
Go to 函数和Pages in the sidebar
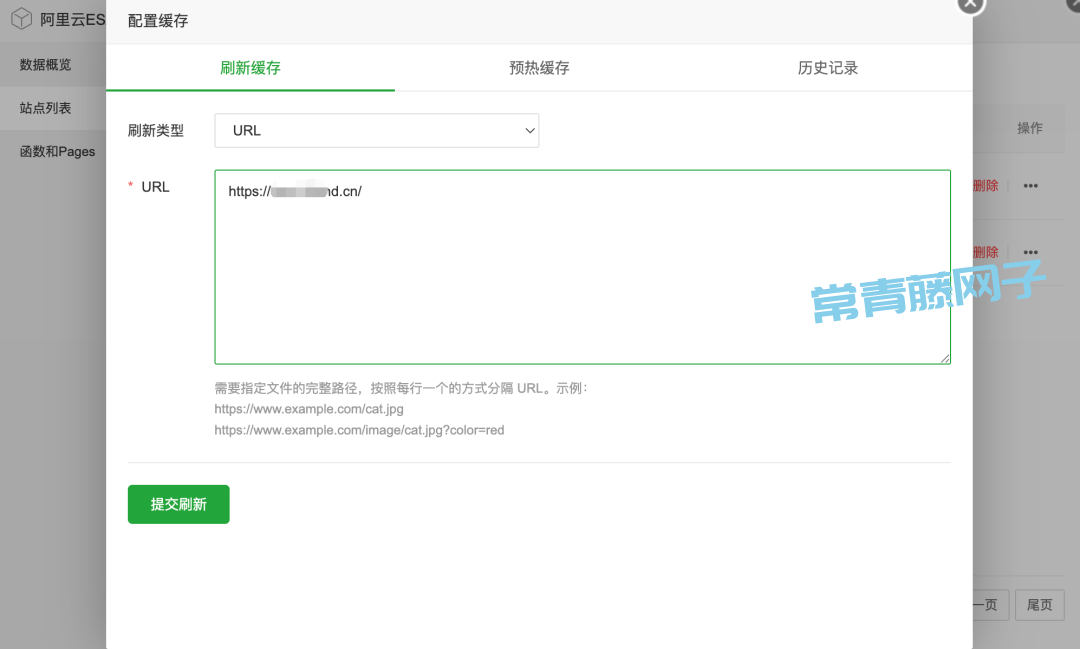57,152
